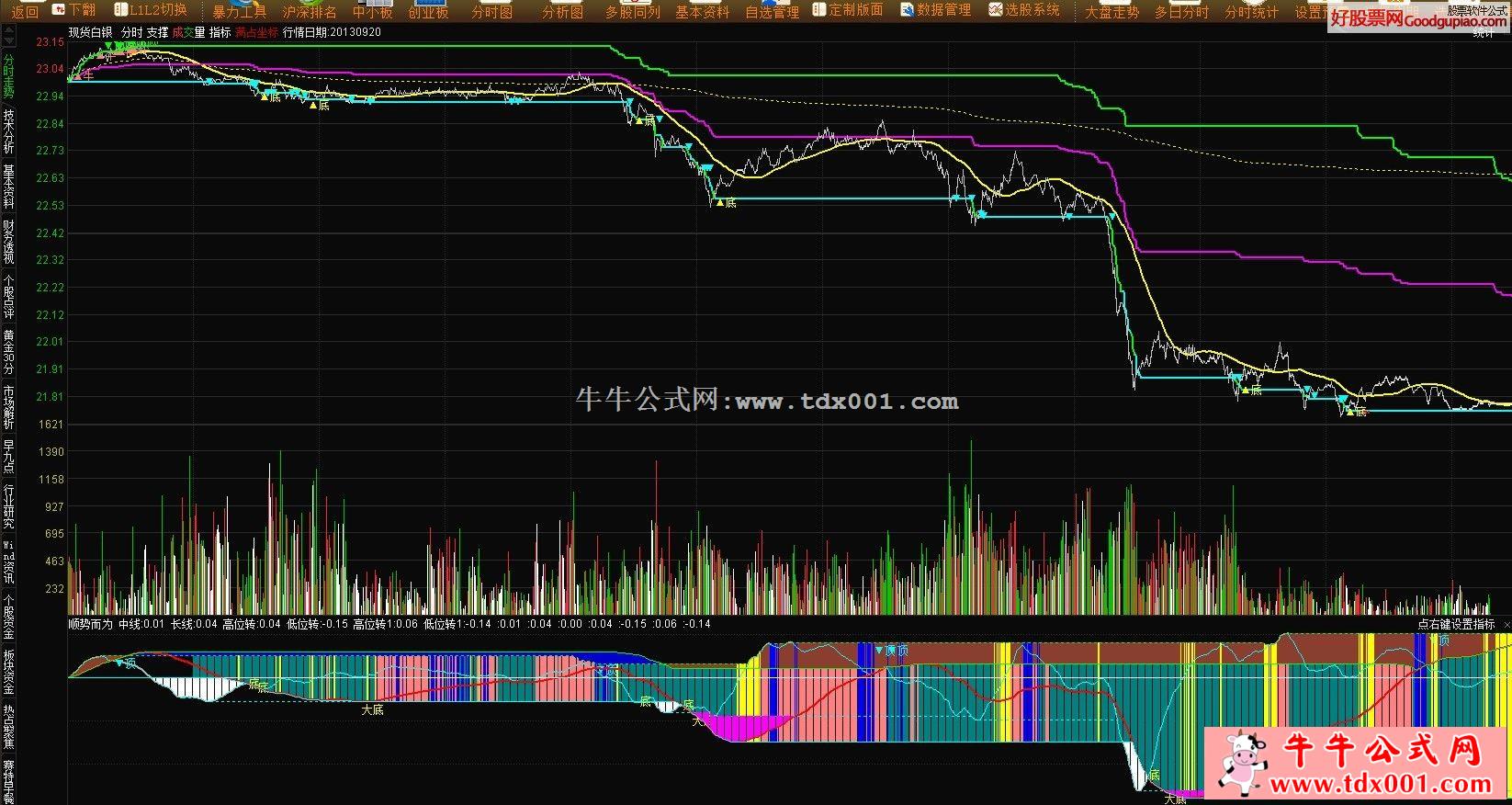The image size is (1512, 805).
Task: Click the 1621 volume axis label
Action: pos(52,425)
